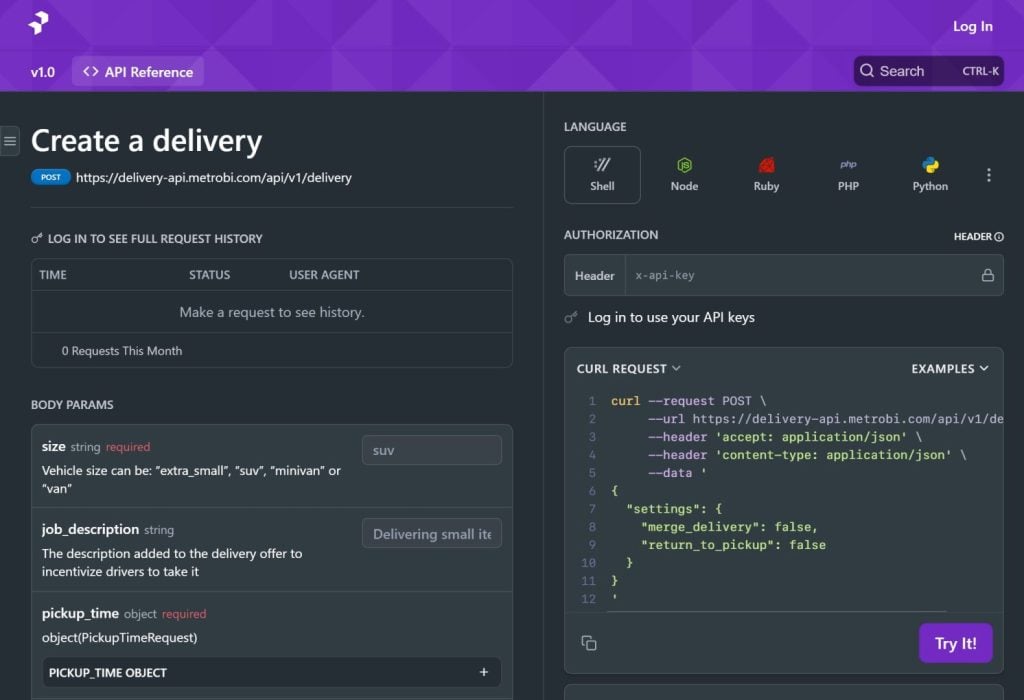Click the Log In button
The height and width of the screenshot is (700, 1024).
click(971, 26)
